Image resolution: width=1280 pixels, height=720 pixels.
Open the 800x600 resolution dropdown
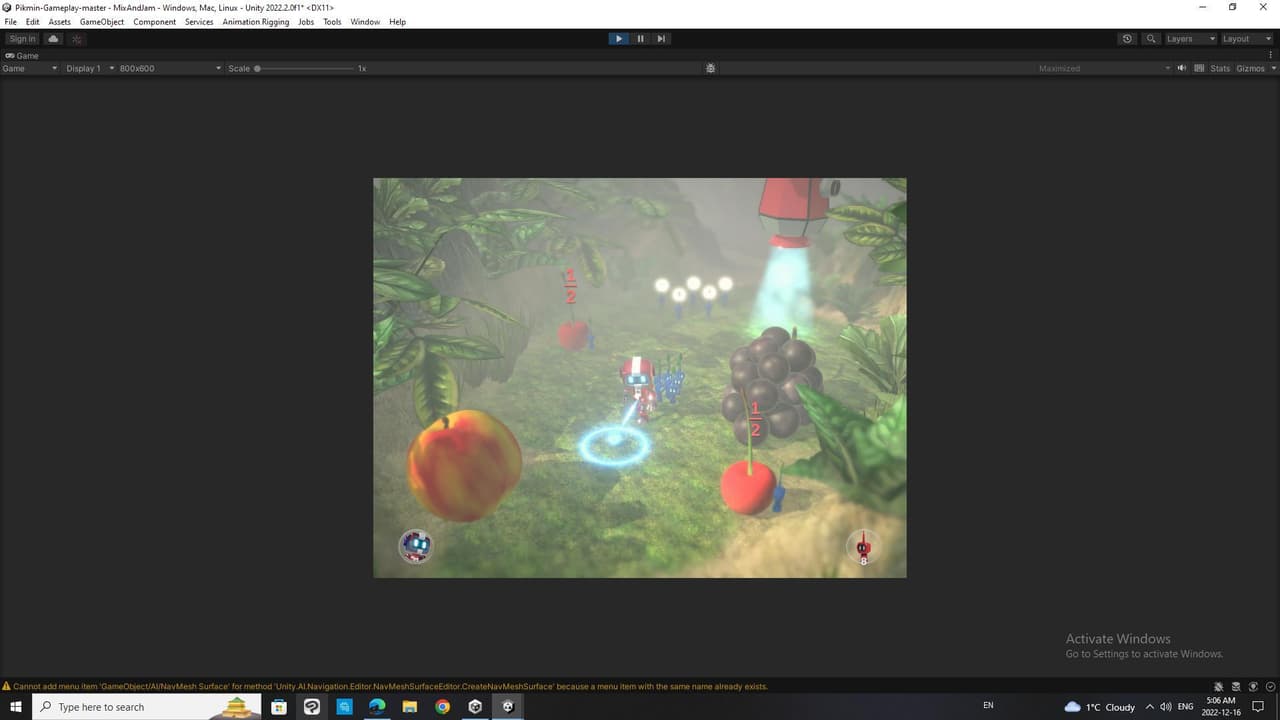pos(170,69)
